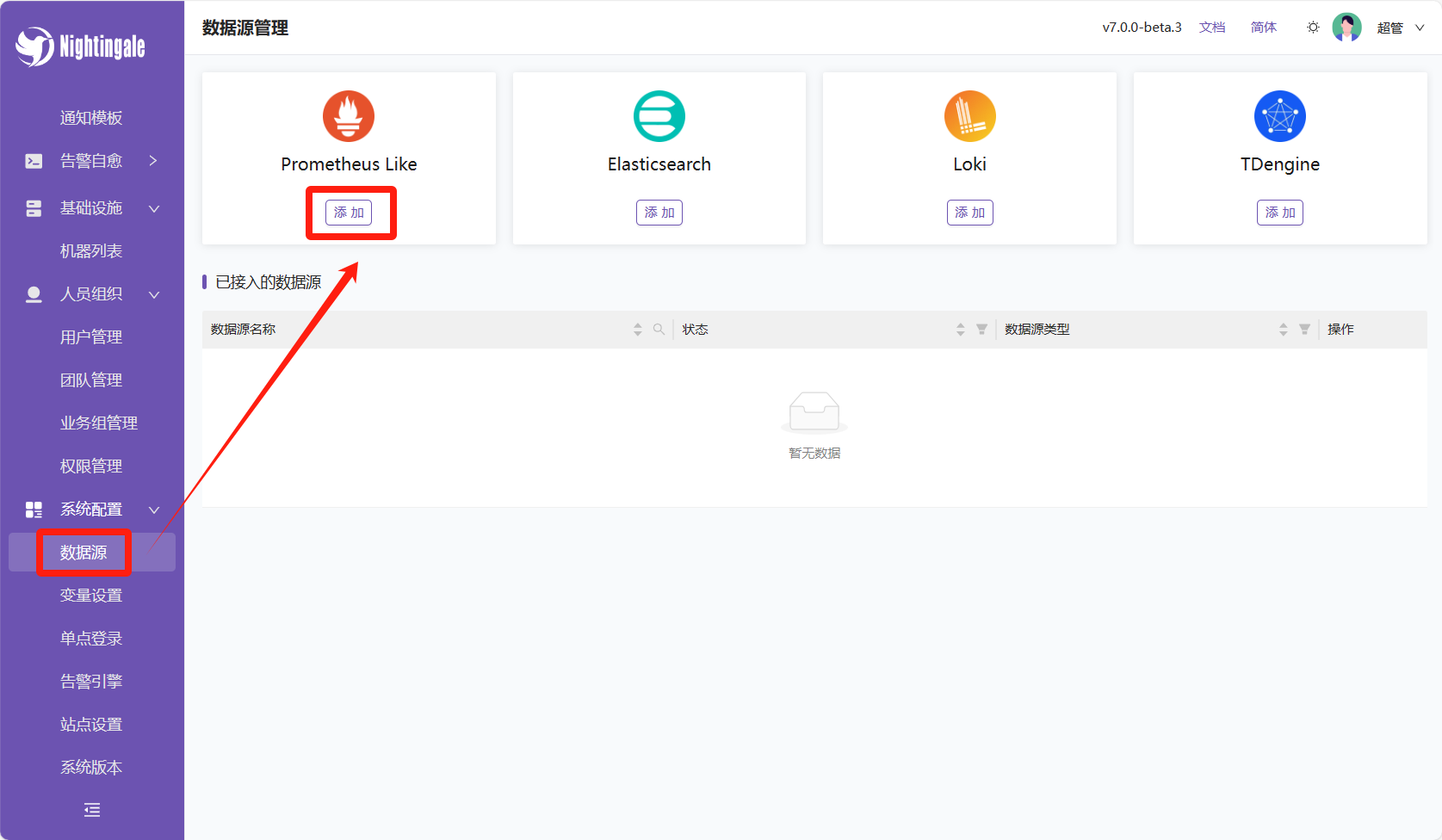Open the 超管 user dropdown

click(1399, 28)
